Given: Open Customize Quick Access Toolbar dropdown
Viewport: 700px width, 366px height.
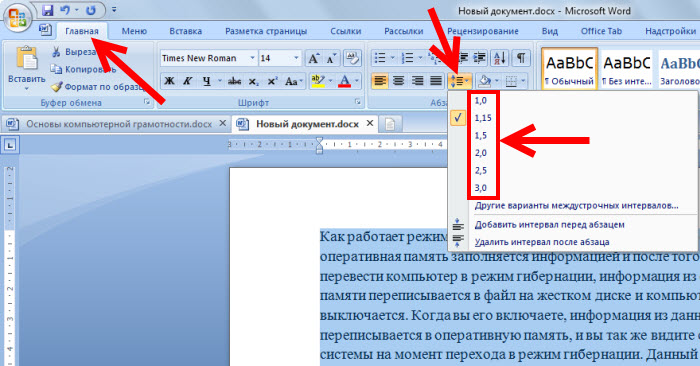Looking at the screenshot, I should 114,10.
